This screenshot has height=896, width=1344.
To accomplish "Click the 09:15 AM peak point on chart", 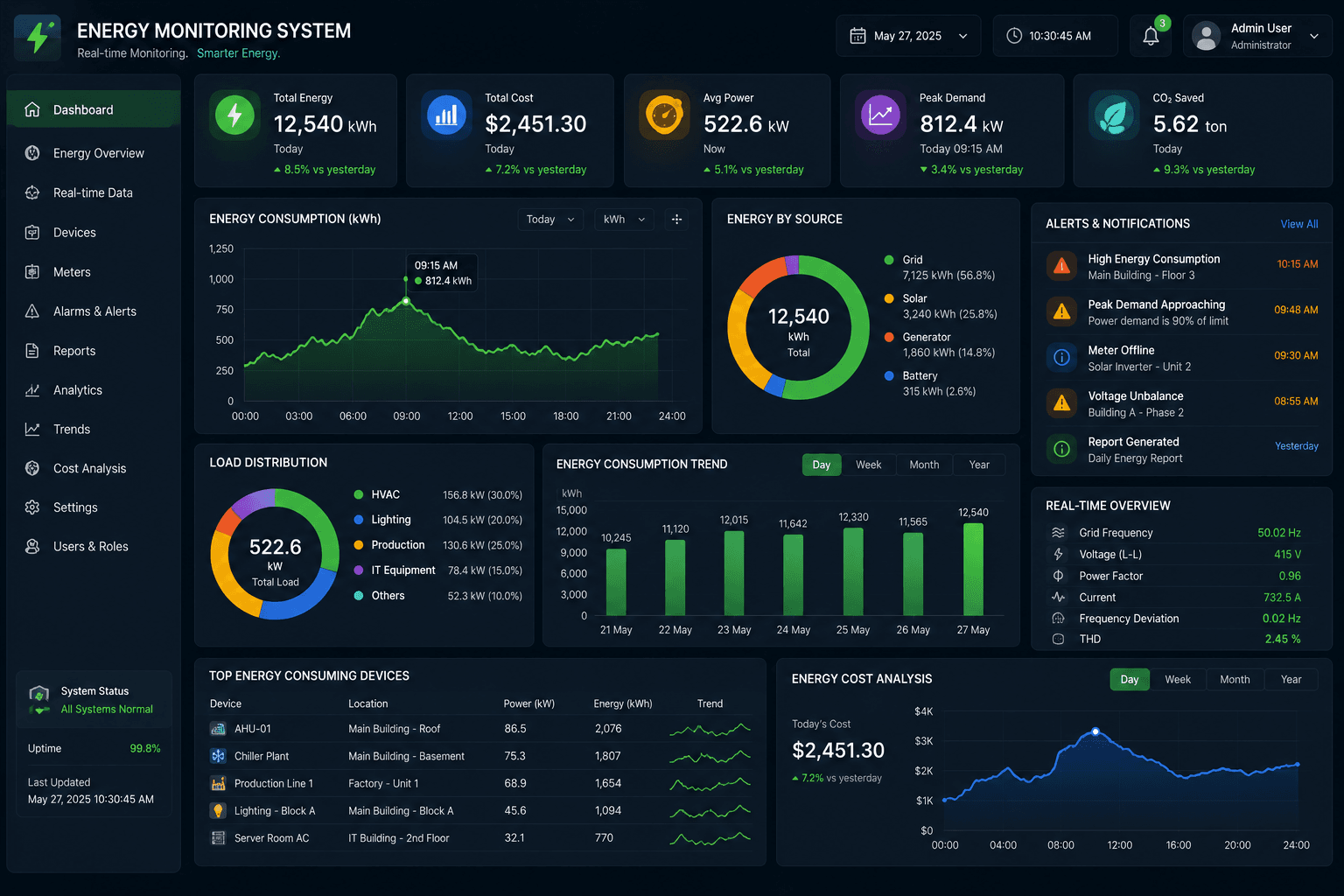I will tap(406, 301).
